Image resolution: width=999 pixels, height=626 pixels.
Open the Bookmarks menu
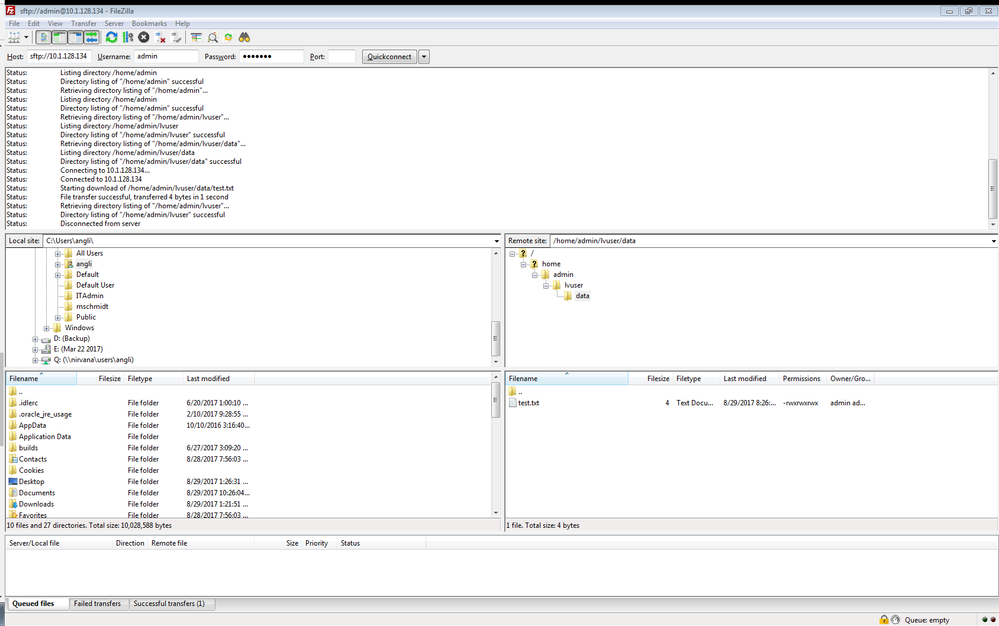click(x=149, y=24)
